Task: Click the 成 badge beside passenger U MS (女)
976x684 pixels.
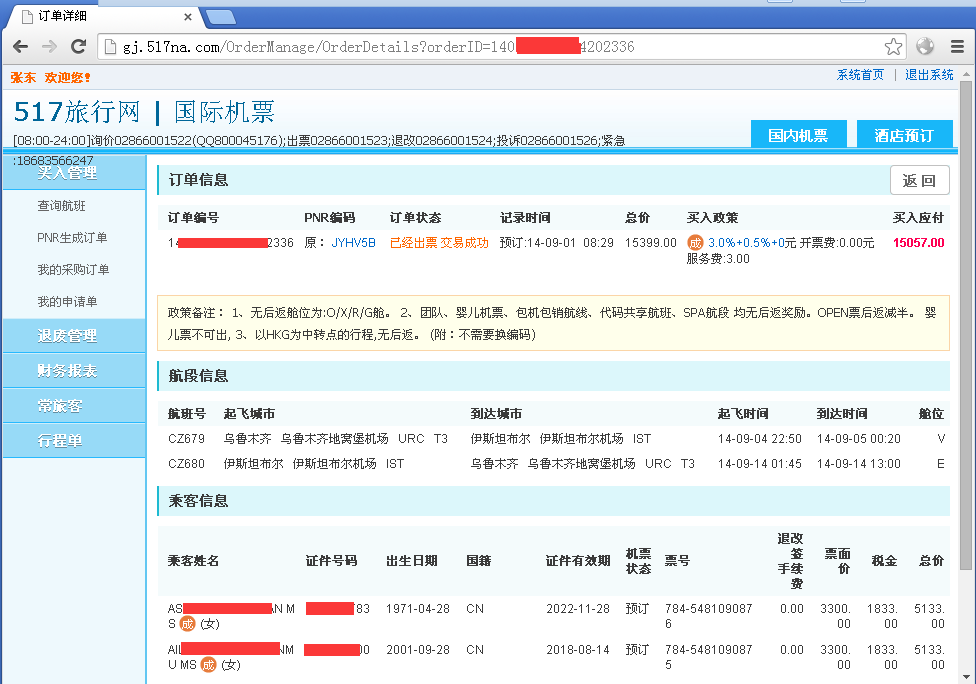Action: coord(209,665)
